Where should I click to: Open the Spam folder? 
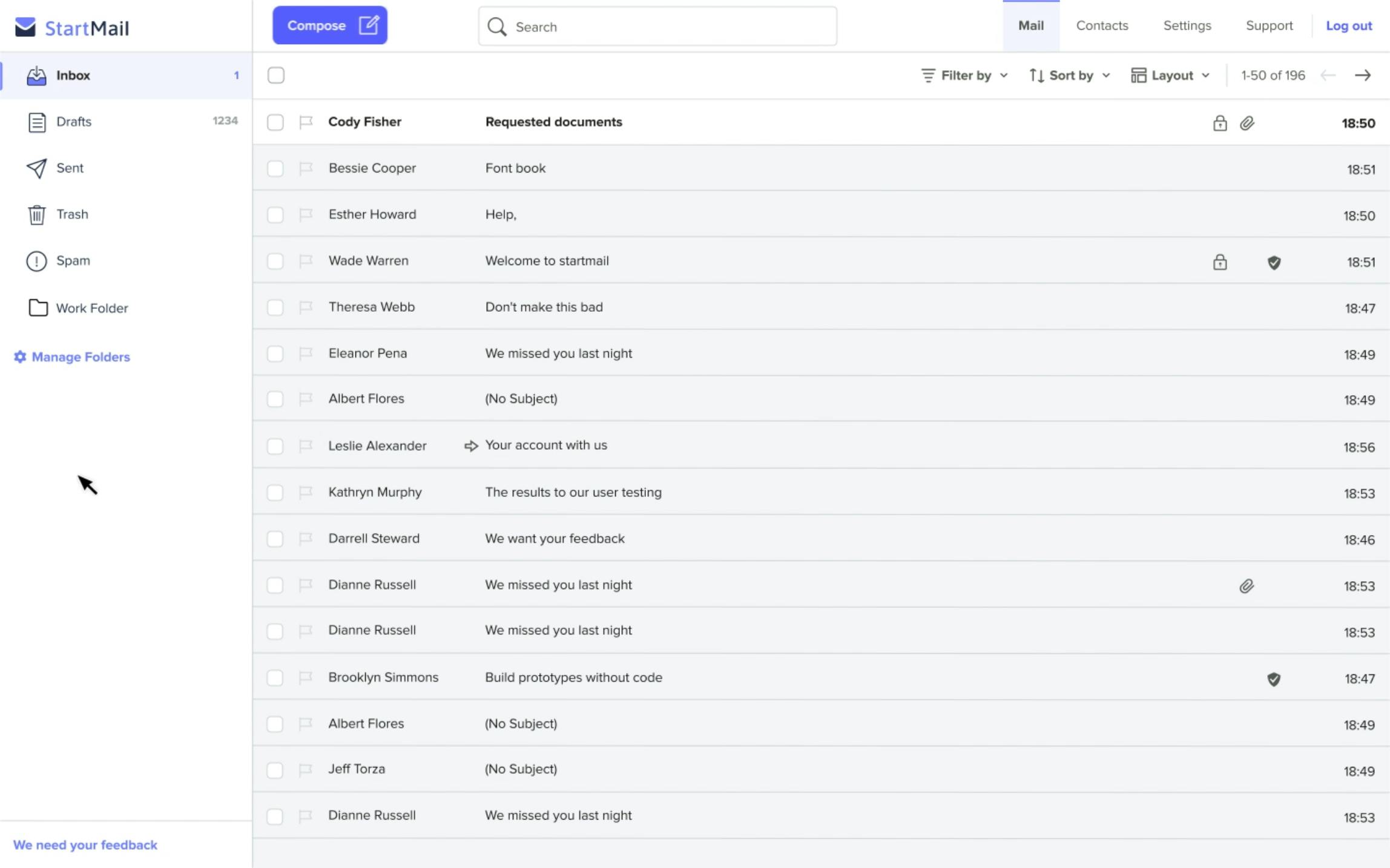pos(73,260)
